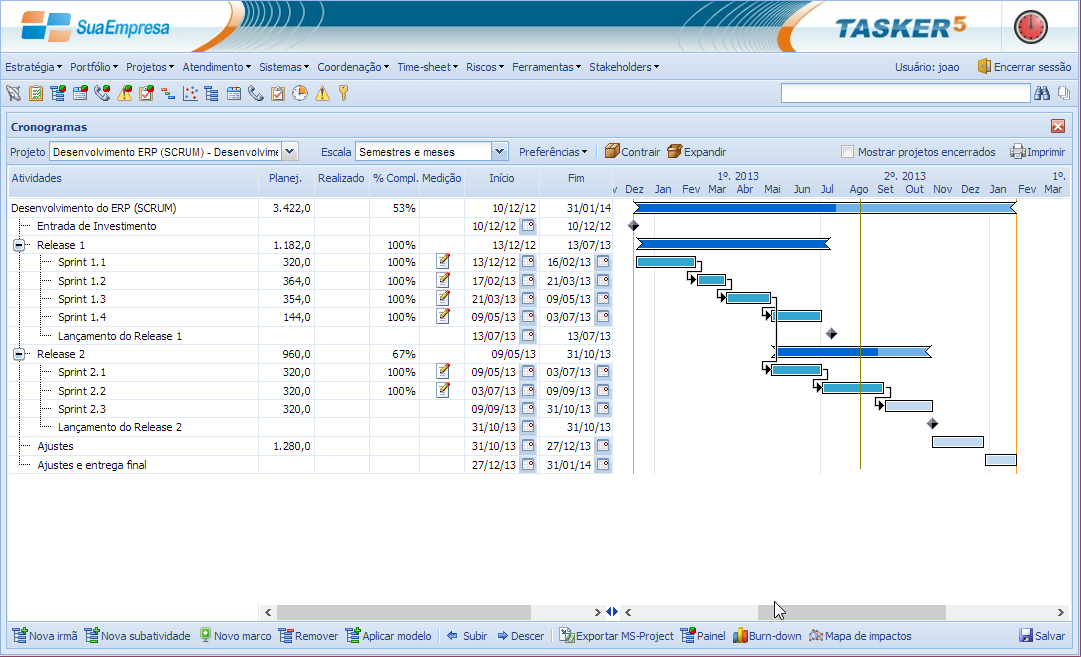Click the phone icon with colored badge

102,93
